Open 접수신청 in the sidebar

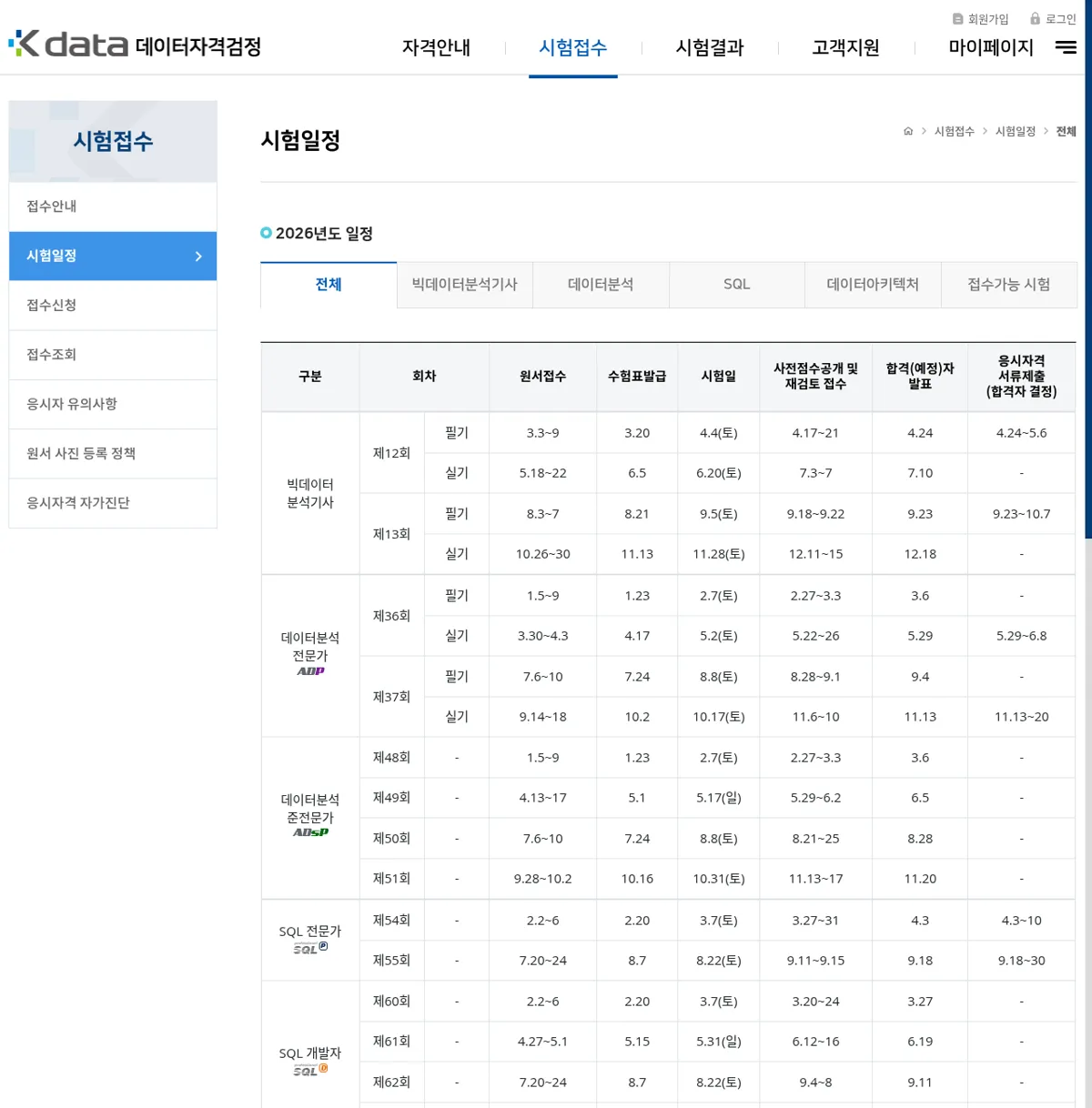[x=113, y=306]
